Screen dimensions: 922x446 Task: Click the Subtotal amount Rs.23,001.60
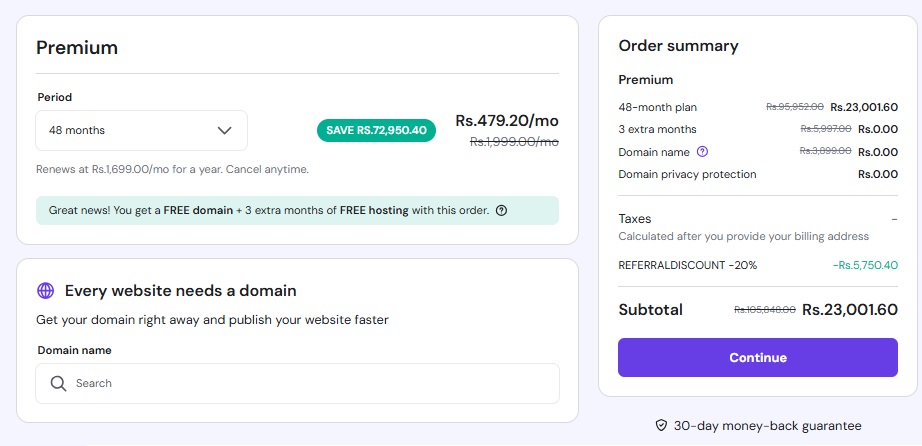(x=850, y=310)
